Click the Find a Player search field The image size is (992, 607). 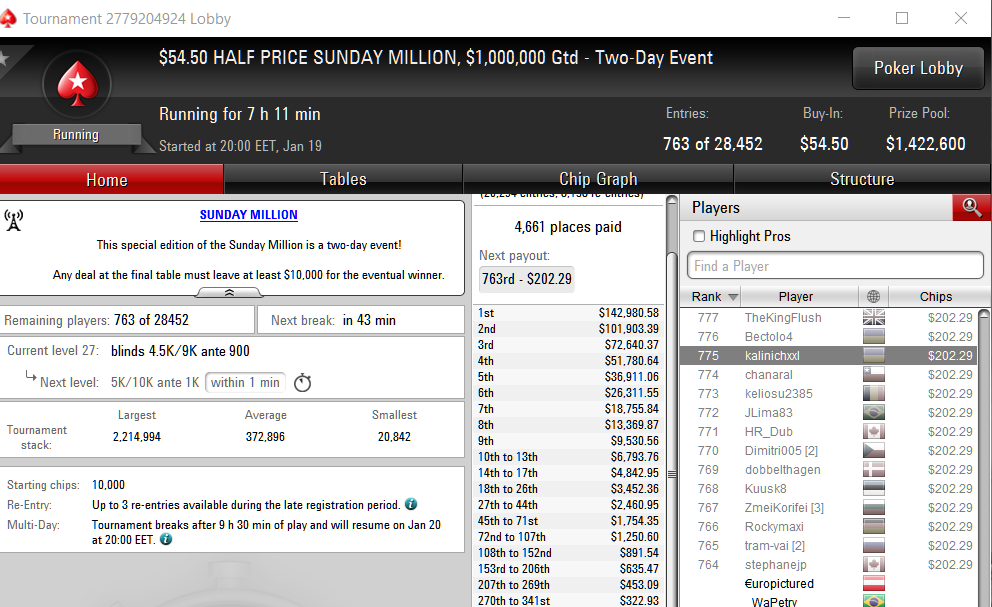[x=835, y=266]
